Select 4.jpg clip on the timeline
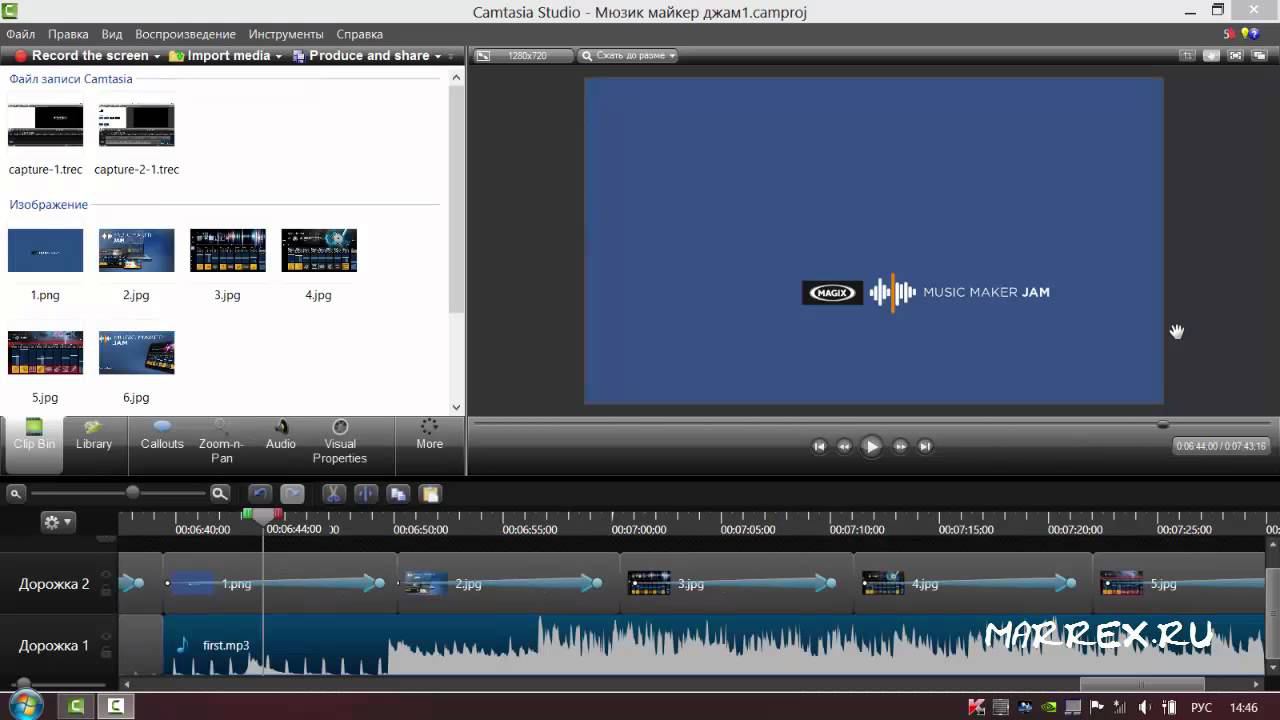This screenshot has height=720, width=1280. point(973,583)
